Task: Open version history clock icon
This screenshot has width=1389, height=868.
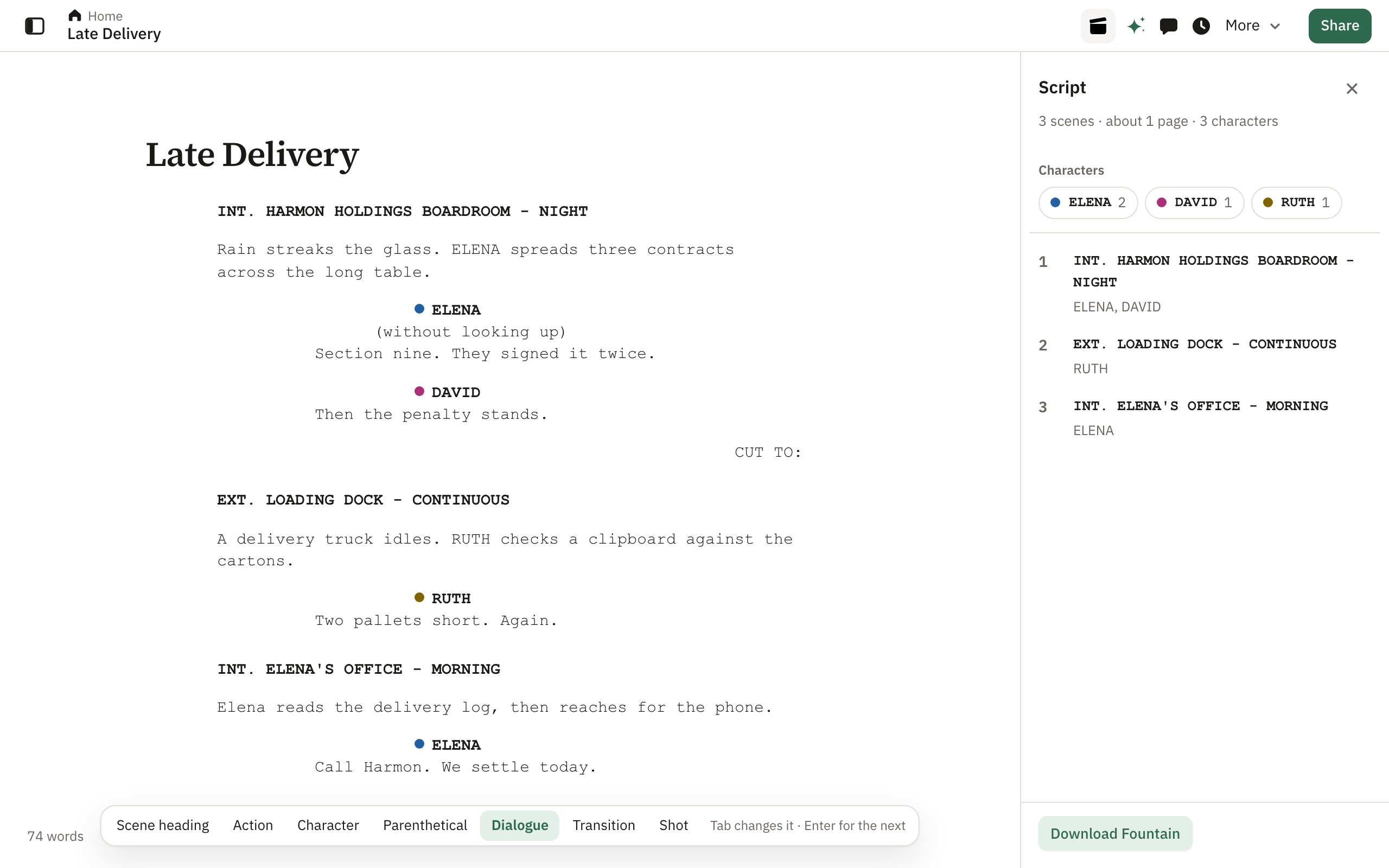Action: [x=1201, y=26]
